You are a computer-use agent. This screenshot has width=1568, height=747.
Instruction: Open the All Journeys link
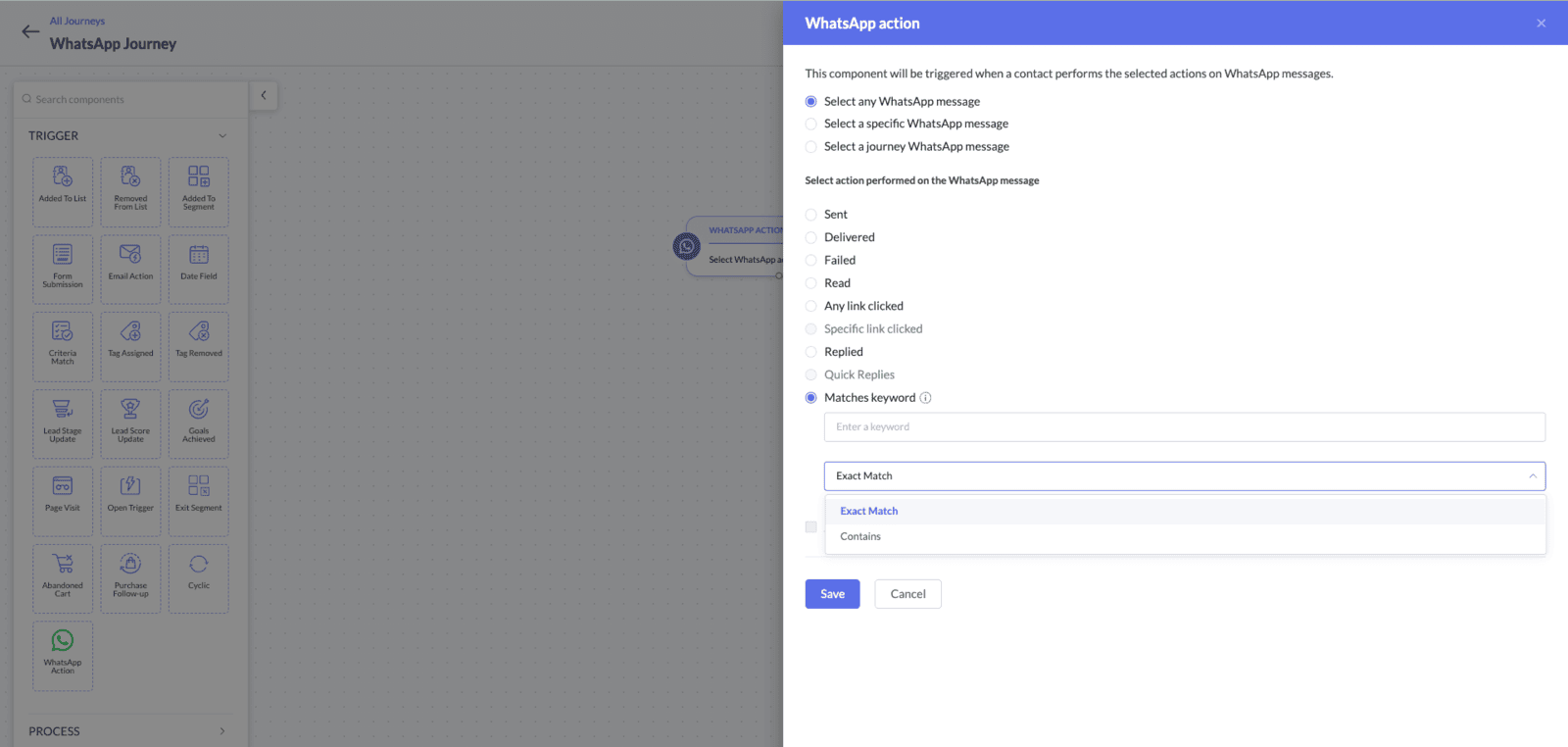coord(77,21)
